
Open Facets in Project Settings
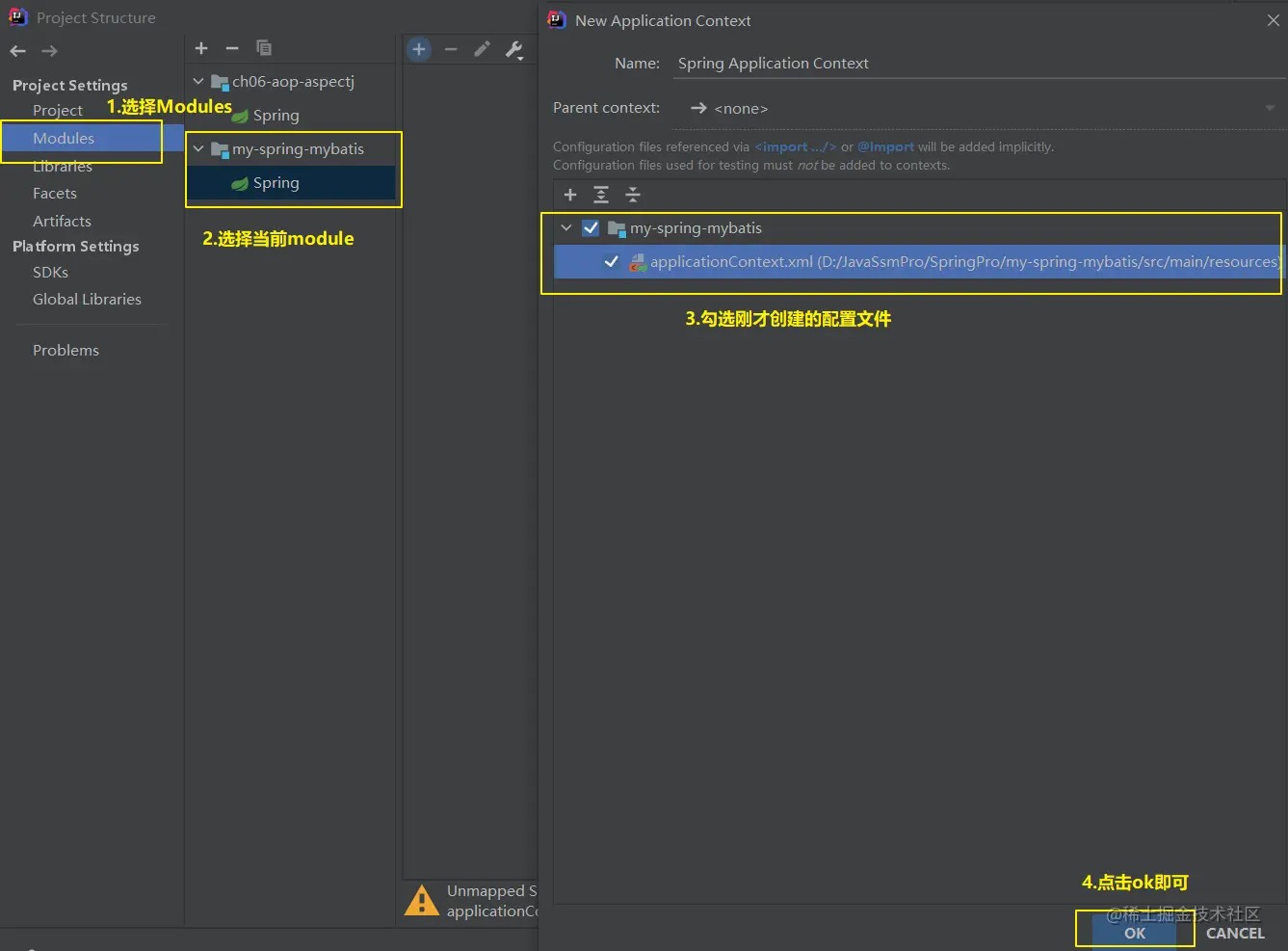click(55, 194)
